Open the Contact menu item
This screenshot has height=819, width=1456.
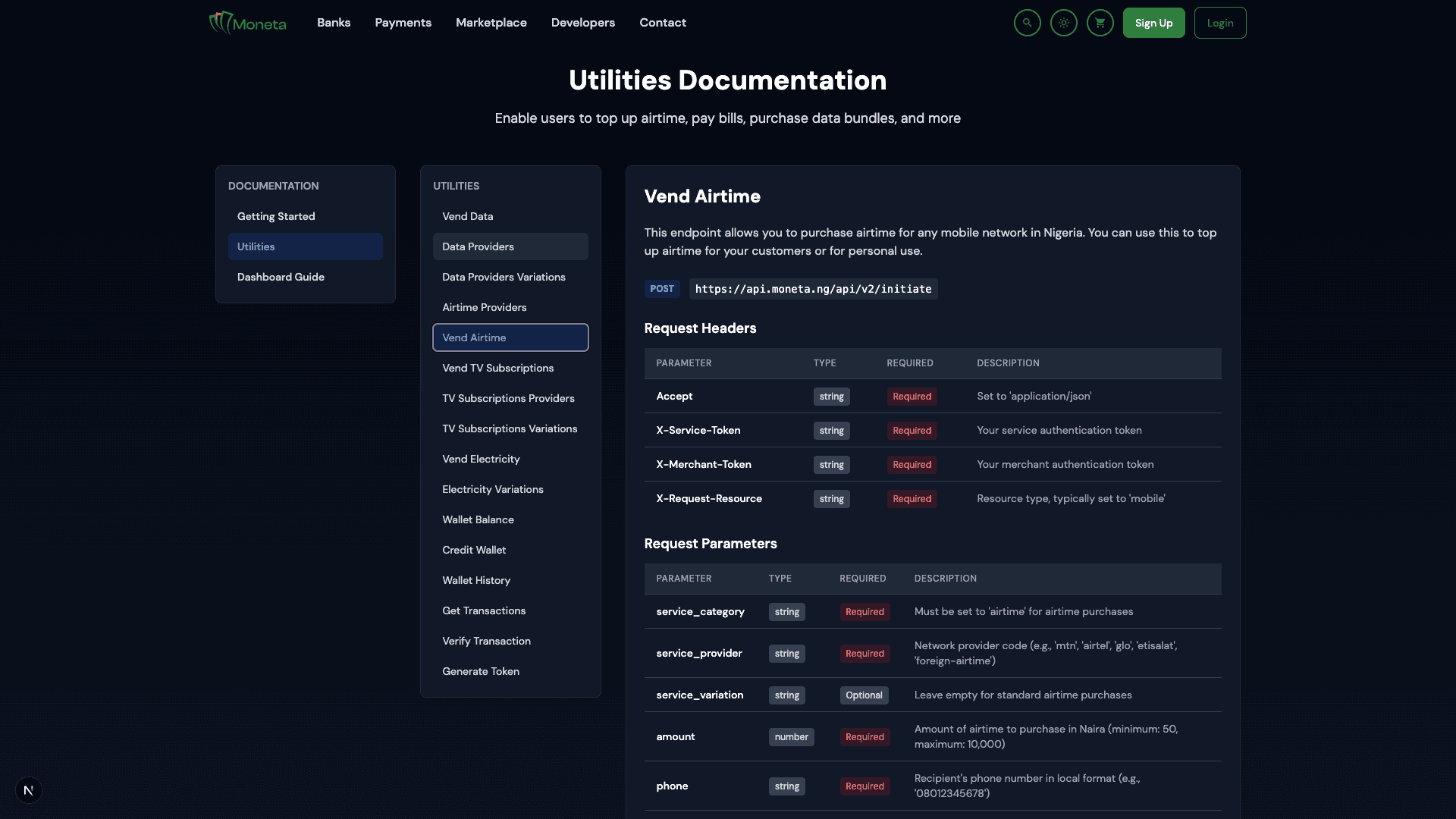(x=662, y=23)
